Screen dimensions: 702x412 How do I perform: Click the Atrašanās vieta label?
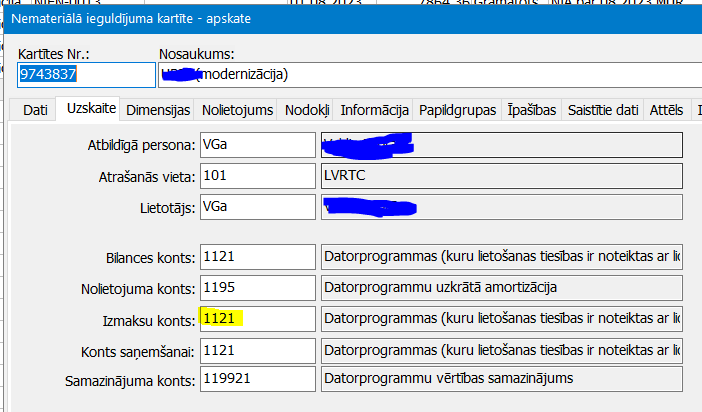click(147, 177)
